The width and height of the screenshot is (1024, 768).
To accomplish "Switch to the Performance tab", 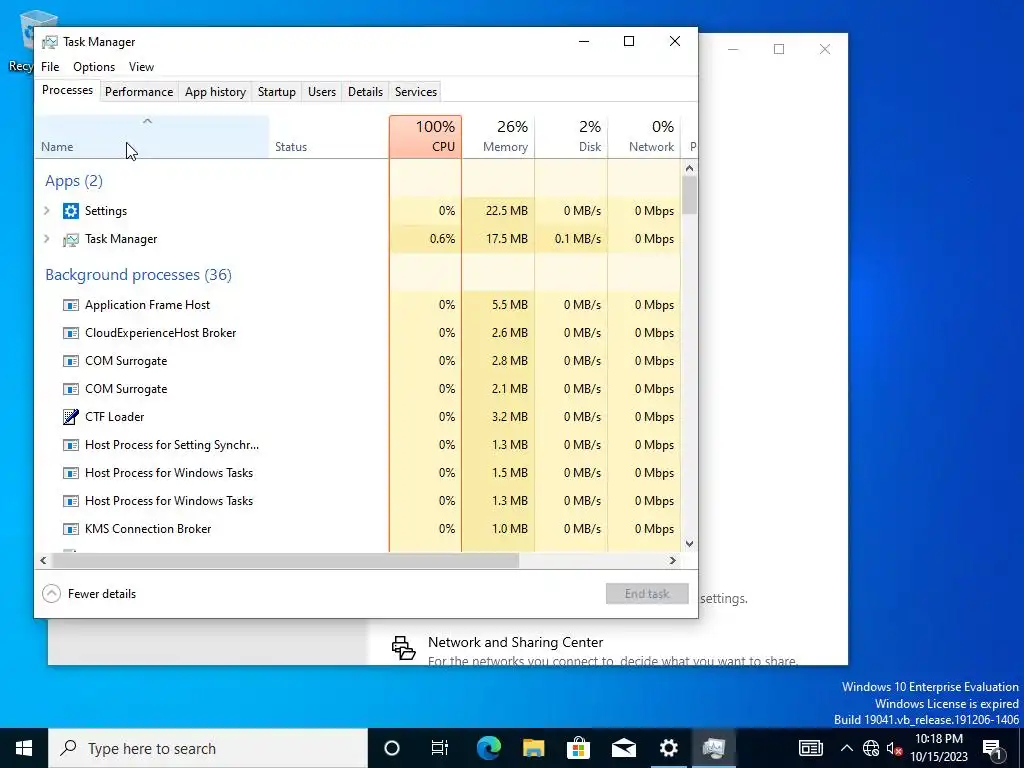I will click(139, 92).
